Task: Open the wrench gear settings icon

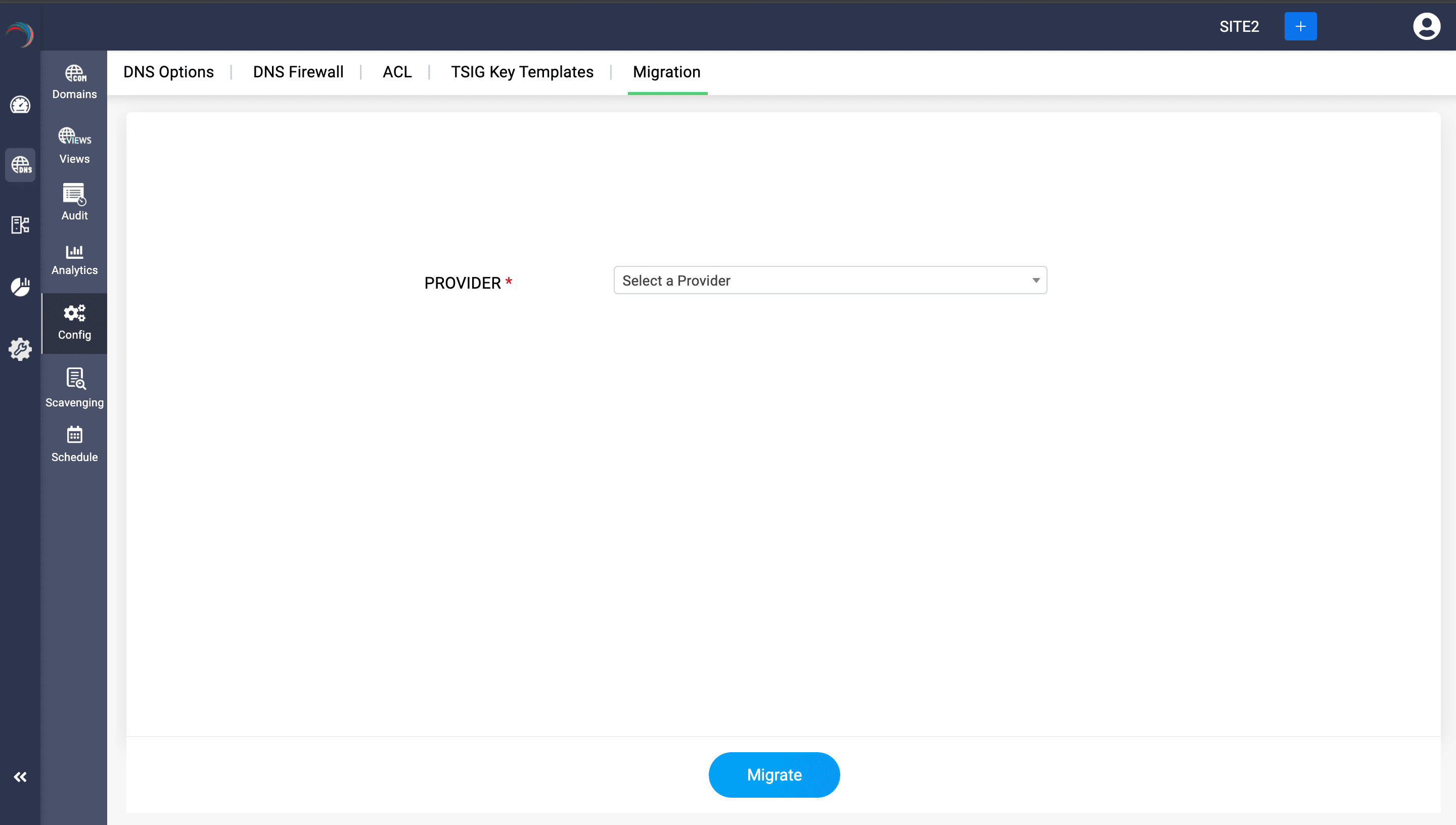Action: click(x=20, y=349)
